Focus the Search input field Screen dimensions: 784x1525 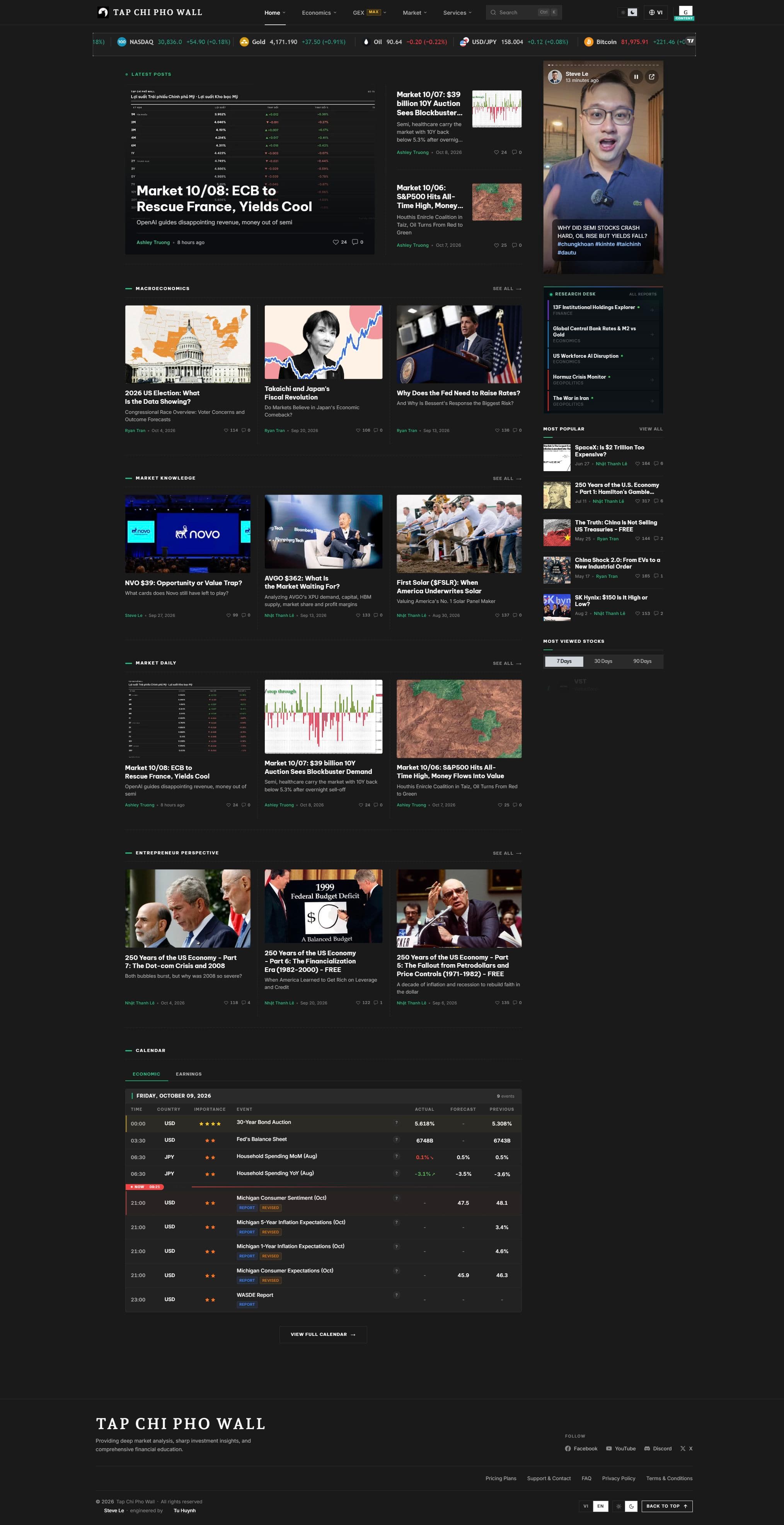[524, 12]
